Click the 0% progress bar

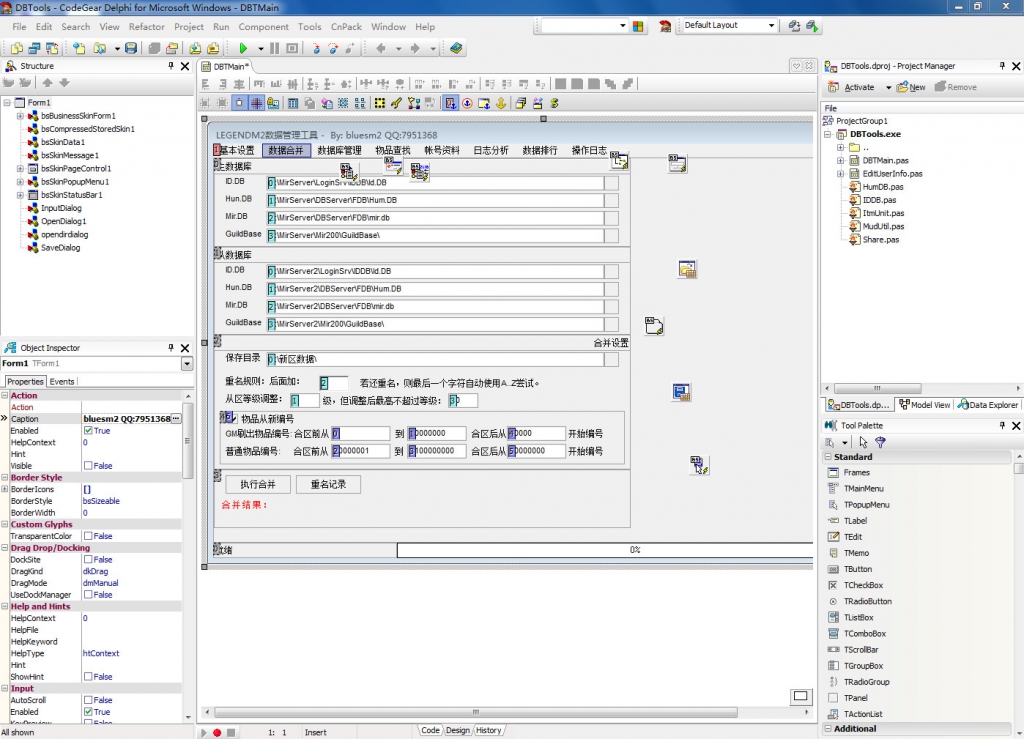[605, 550]
